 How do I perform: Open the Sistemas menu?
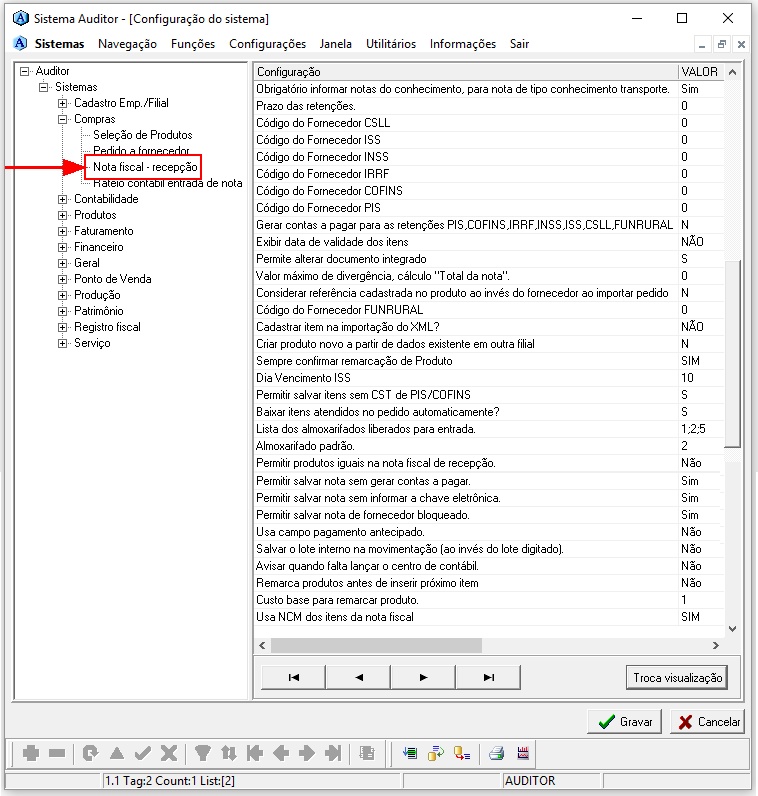click(x=59, y=44)
